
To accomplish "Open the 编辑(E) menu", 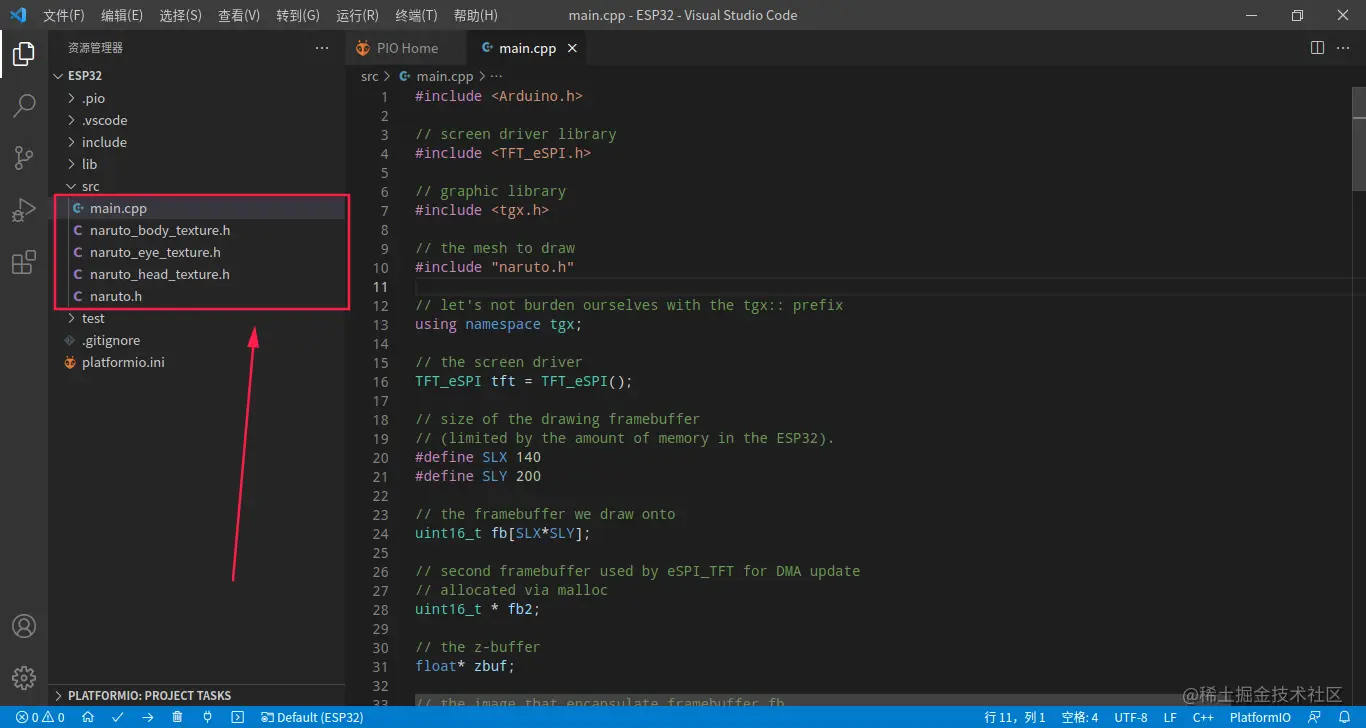I will (x=122, y=15).
